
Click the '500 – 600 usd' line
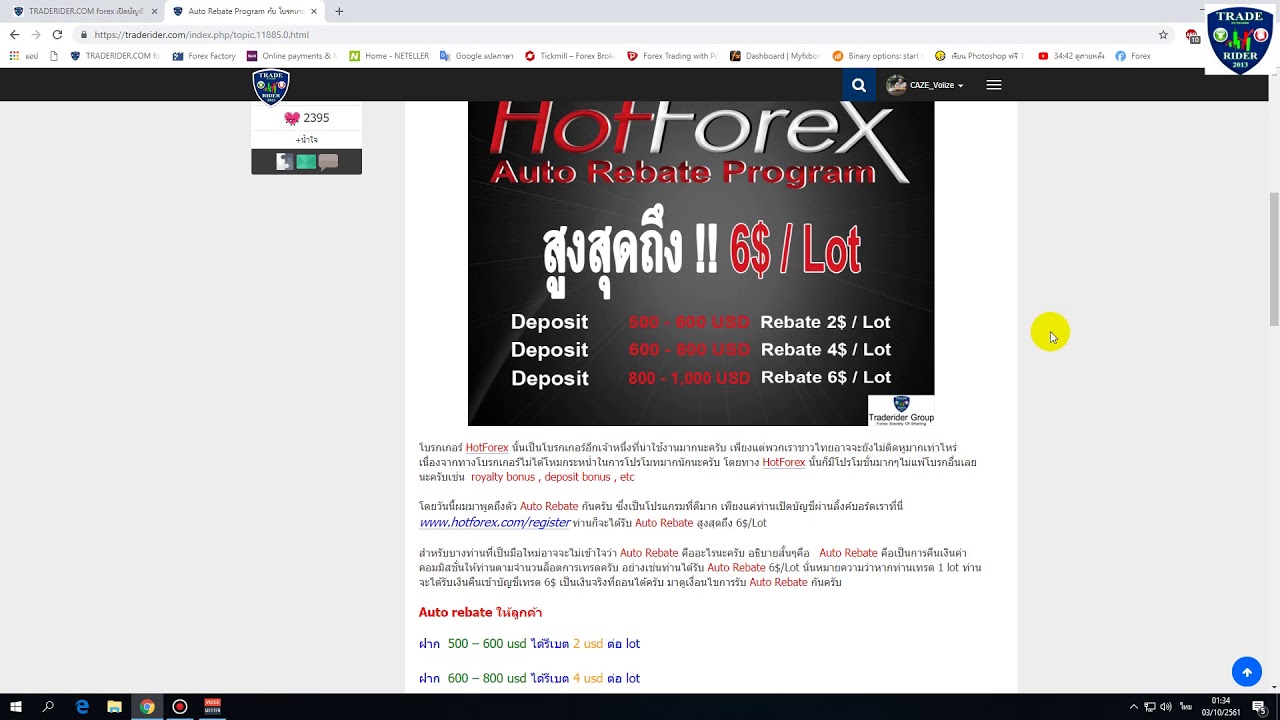coord(529,644)
